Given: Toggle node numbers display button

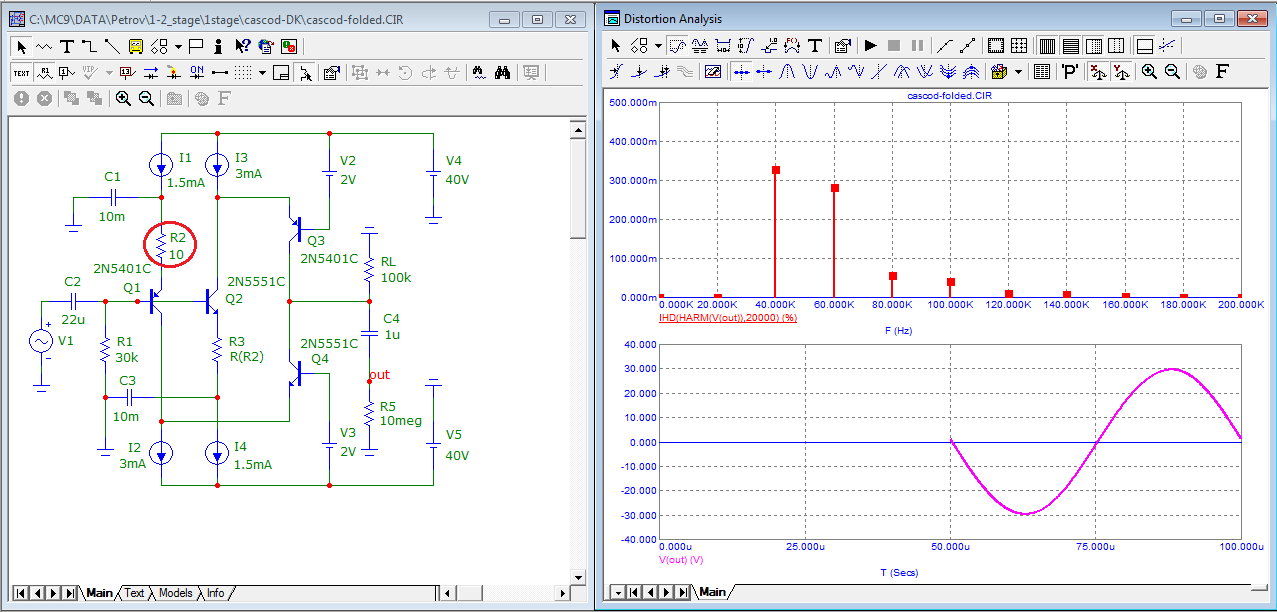Looking at the screenshot, I should pyautogui.click(x=67, y=73).
